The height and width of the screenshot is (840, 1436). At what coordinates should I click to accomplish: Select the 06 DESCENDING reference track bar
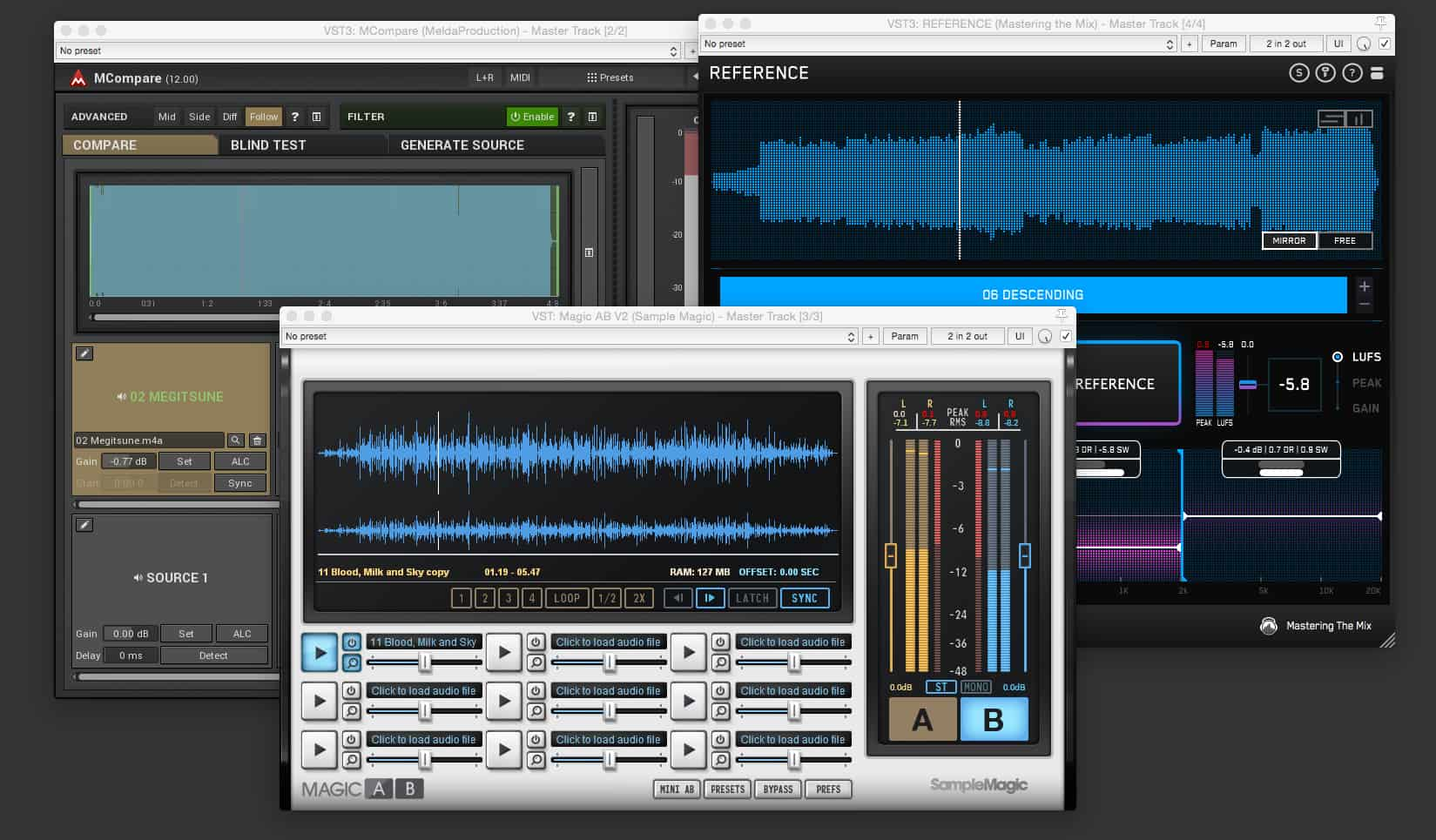click(x=1033, y=295)
